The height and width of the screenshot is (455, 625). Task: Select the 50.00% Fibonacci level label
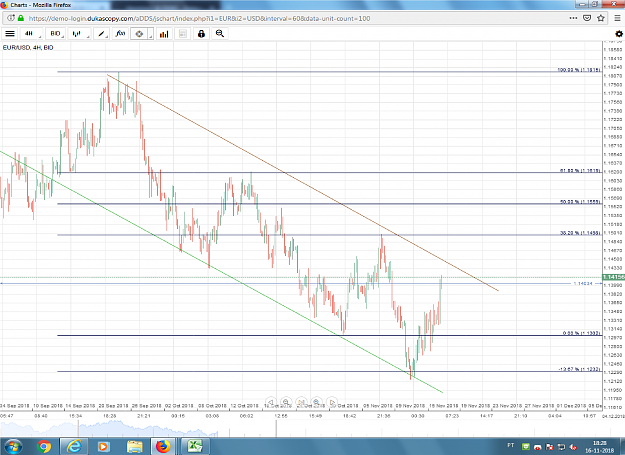pyautogui.click(x=580, y=202)
